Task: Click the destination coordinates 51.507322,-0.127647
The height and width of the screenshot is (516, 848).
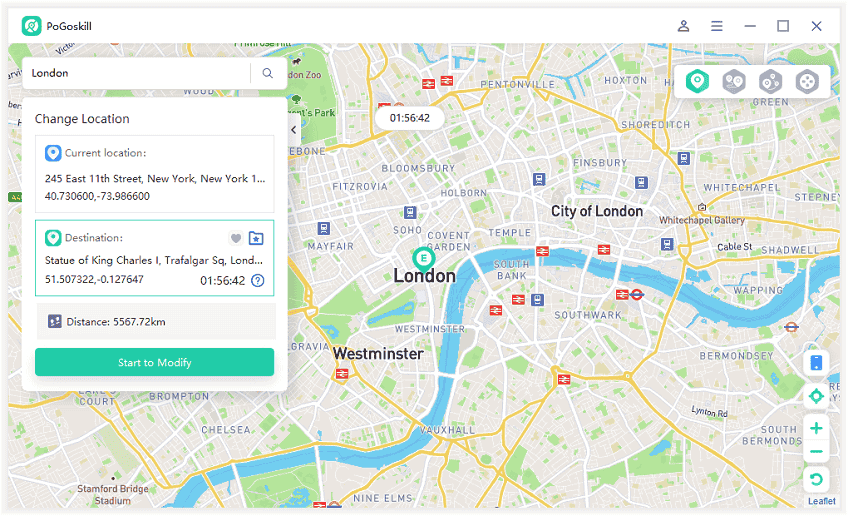Action: click(x=94, y=280)
